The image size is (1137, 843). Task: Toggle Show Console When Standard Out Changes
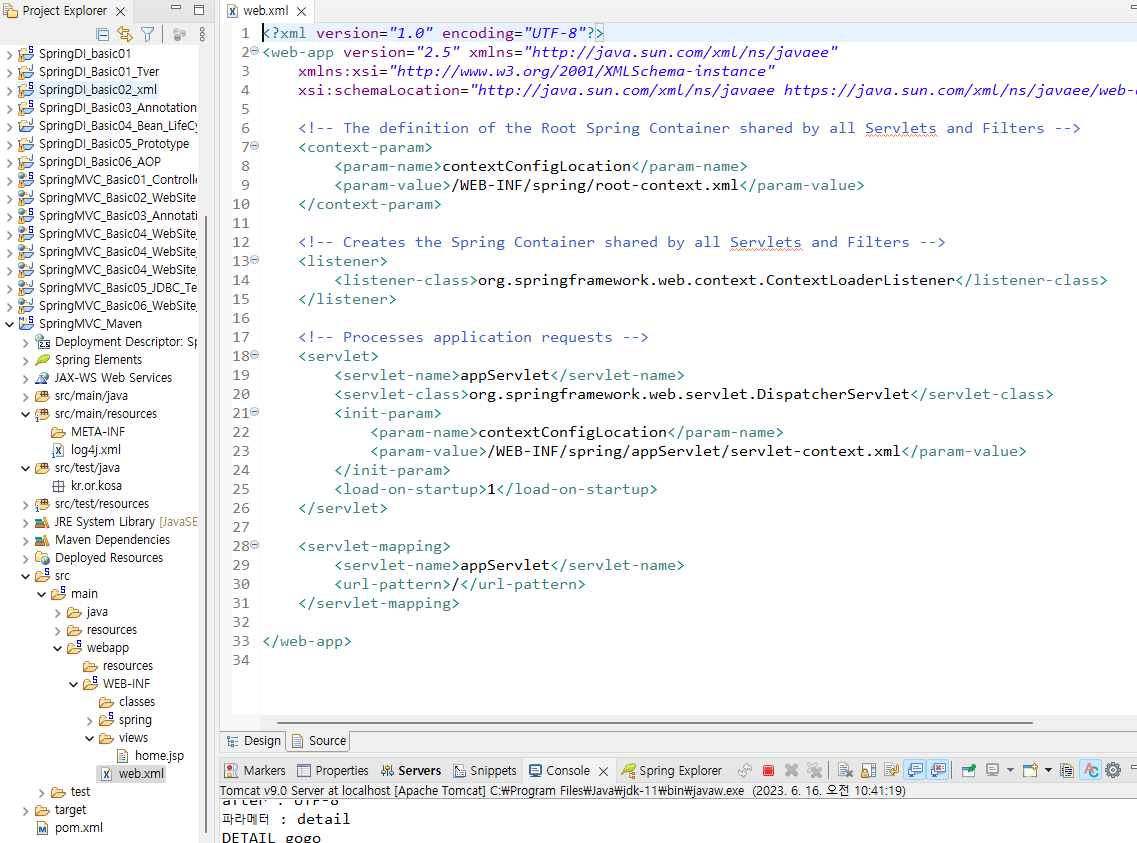pyautogui.click(x=915, y=771)
